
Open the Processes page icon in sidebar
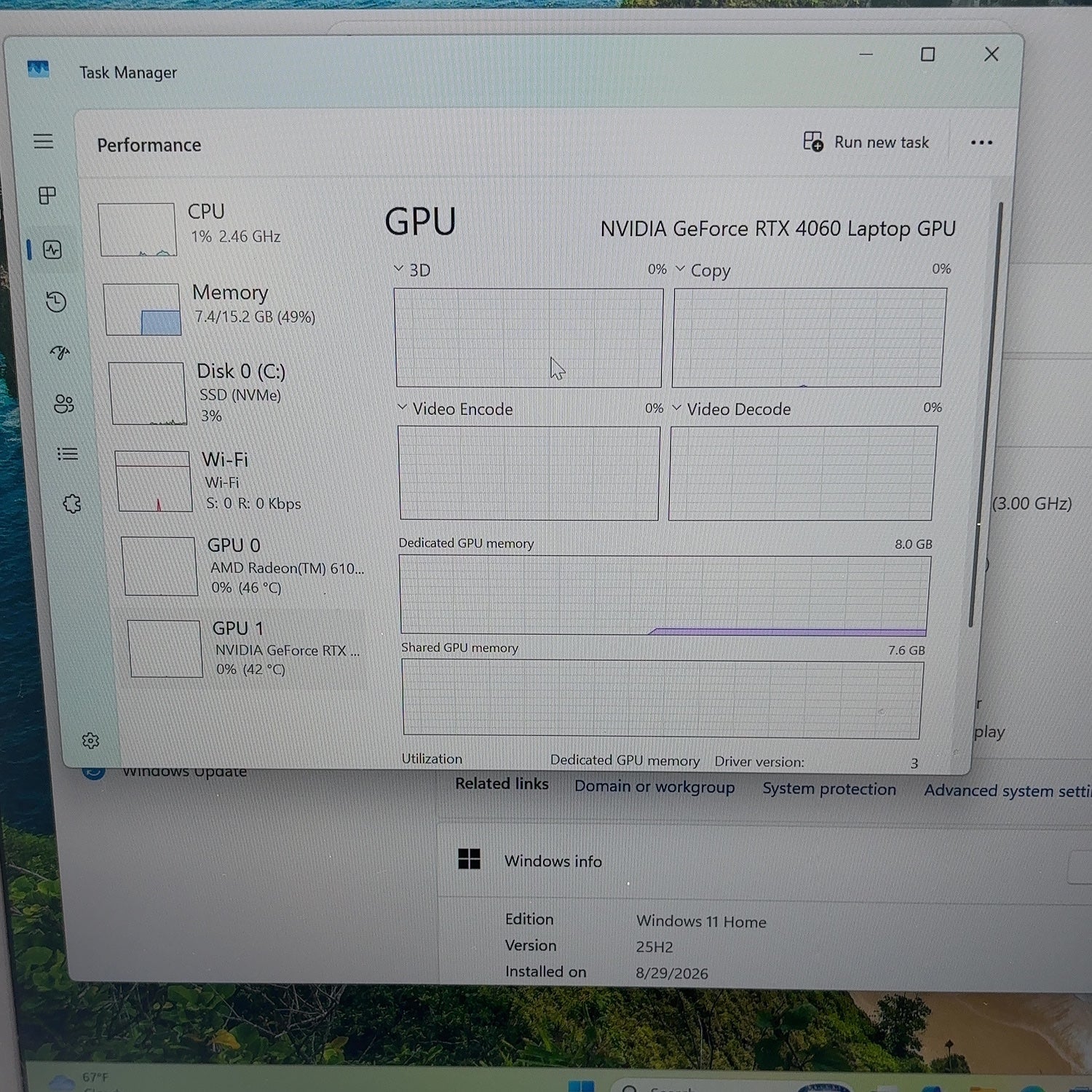pos(47,196)
